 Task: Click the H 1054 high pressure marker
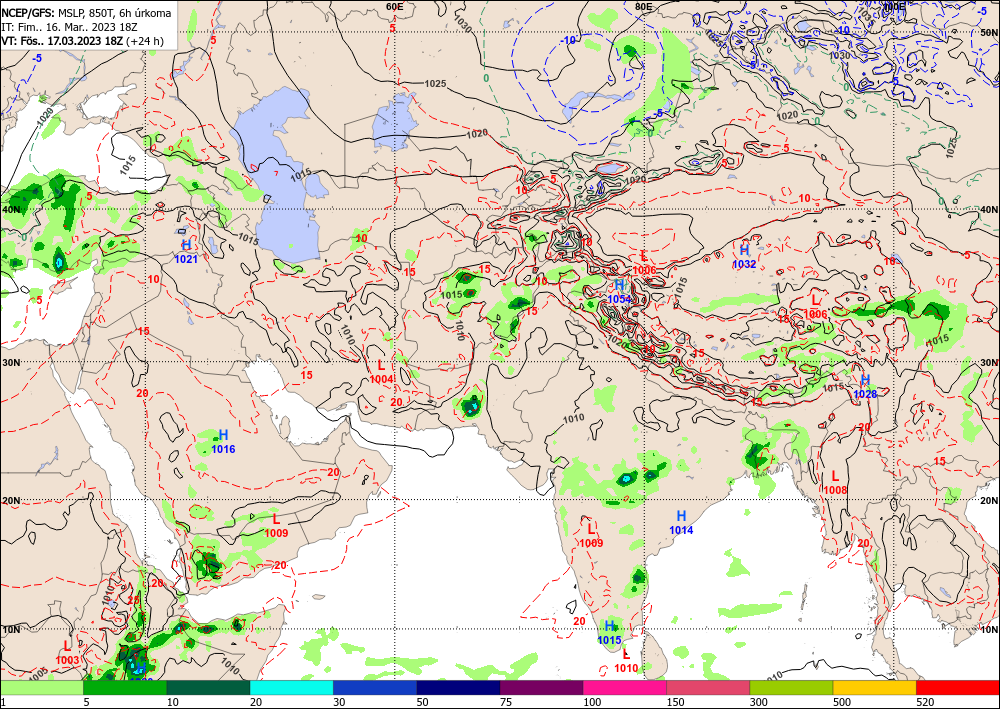619,292
